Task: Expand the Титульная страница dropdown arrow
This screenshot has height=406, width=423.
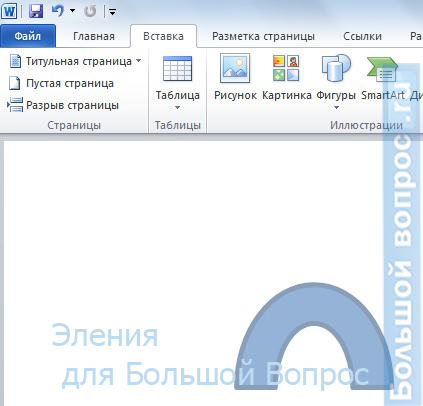Action: [x=138, y=61]
